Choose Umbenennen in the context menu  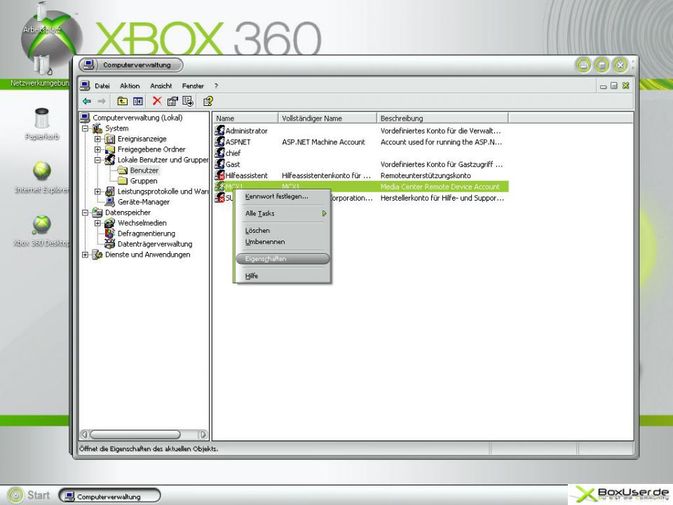click(283, 242)
